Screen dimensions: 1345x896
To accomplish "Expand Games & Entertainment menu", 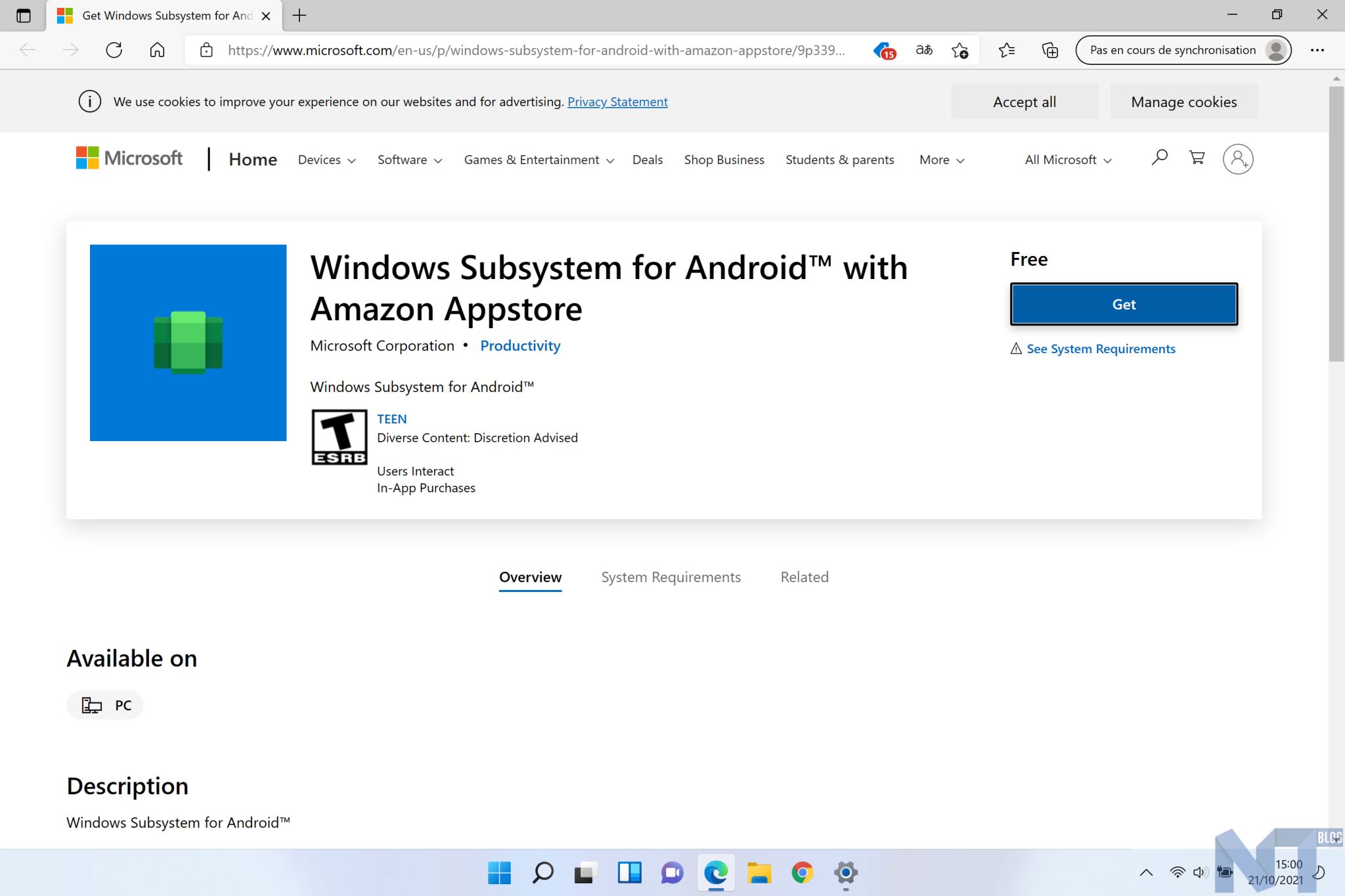I will (539, 160).
